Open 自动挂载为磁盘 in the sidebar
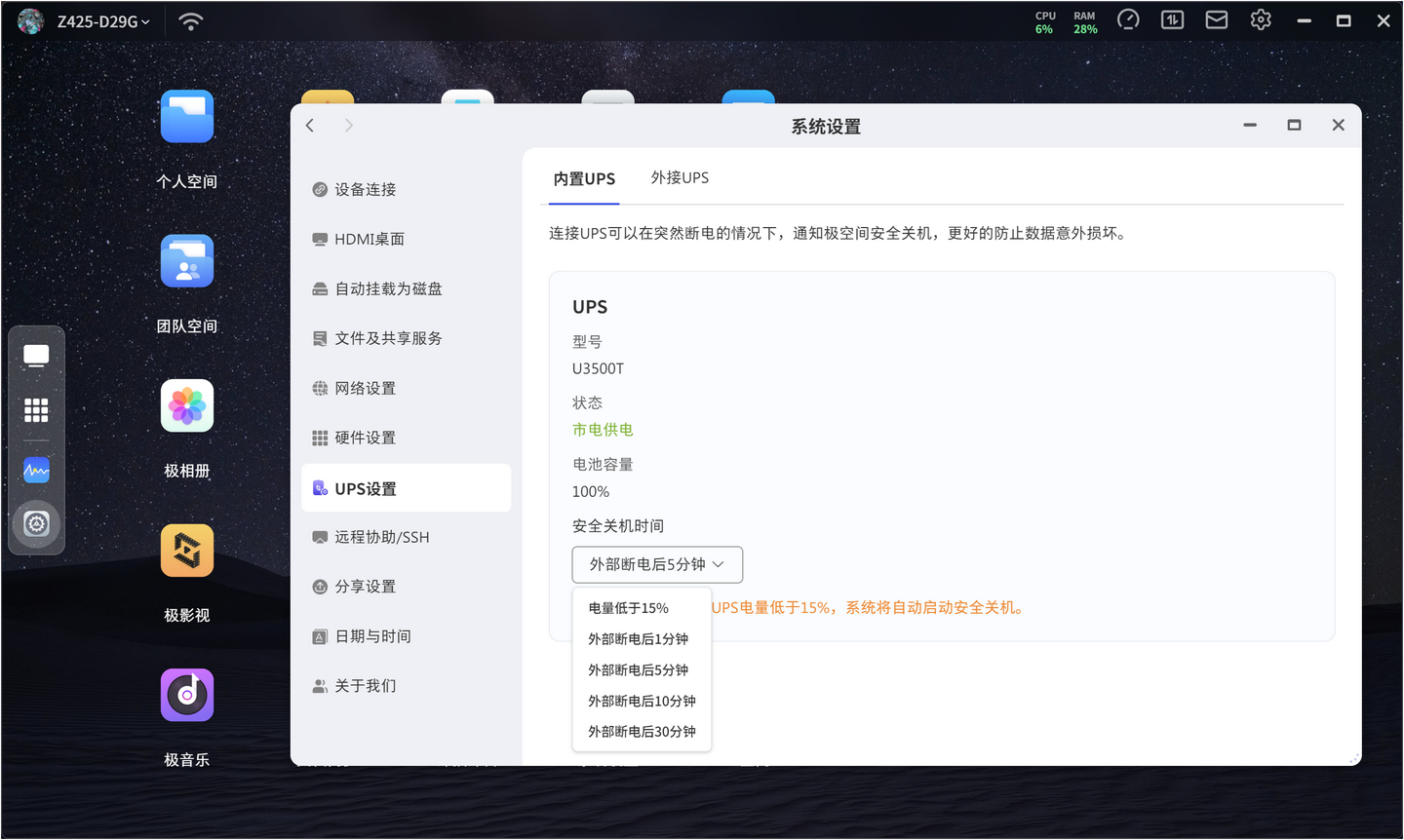1404x840 pixels. [x=406, y=288]
